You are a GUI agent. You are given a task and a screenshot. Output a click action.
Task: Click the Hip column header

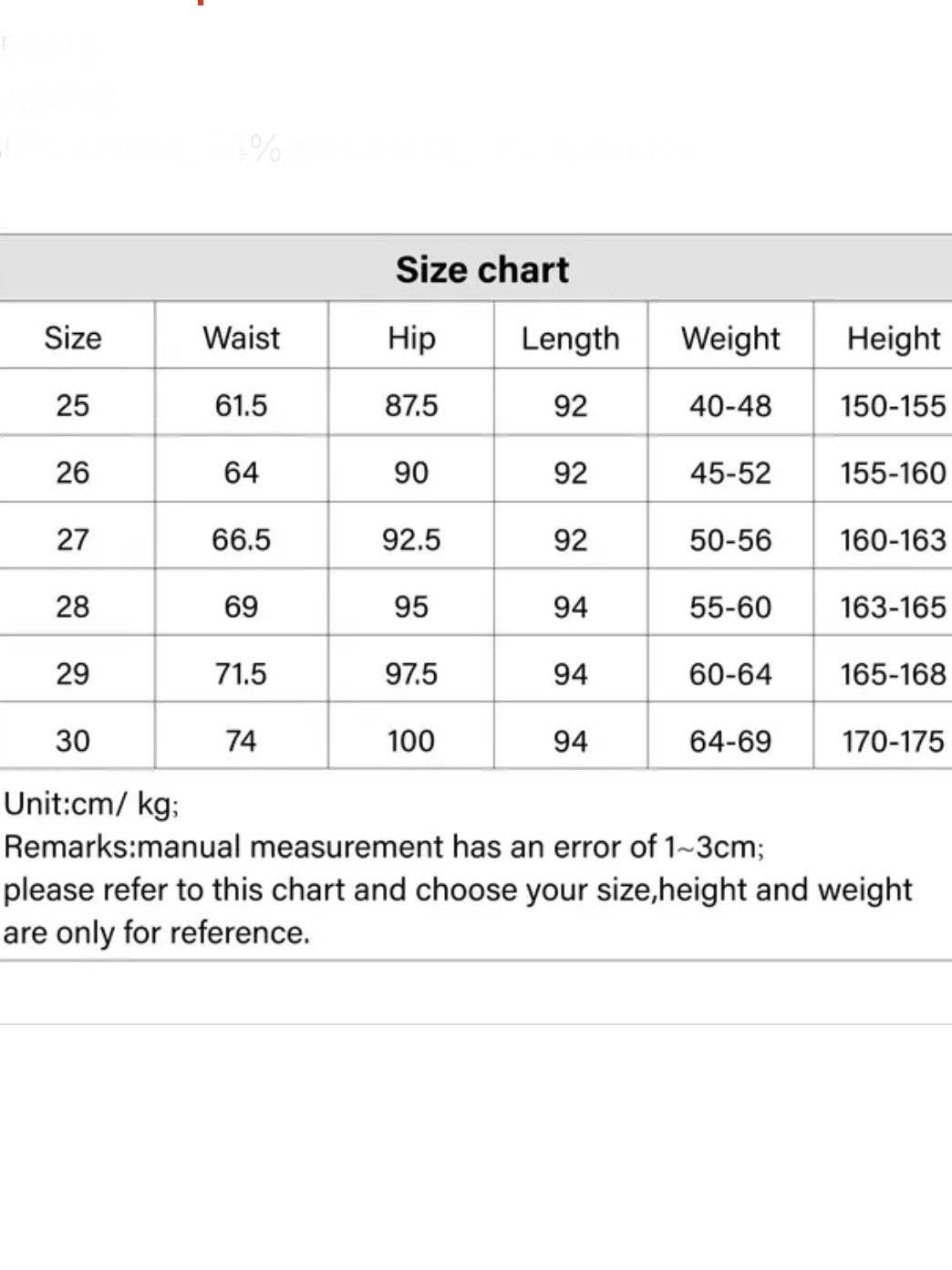[x=411, y=338]
